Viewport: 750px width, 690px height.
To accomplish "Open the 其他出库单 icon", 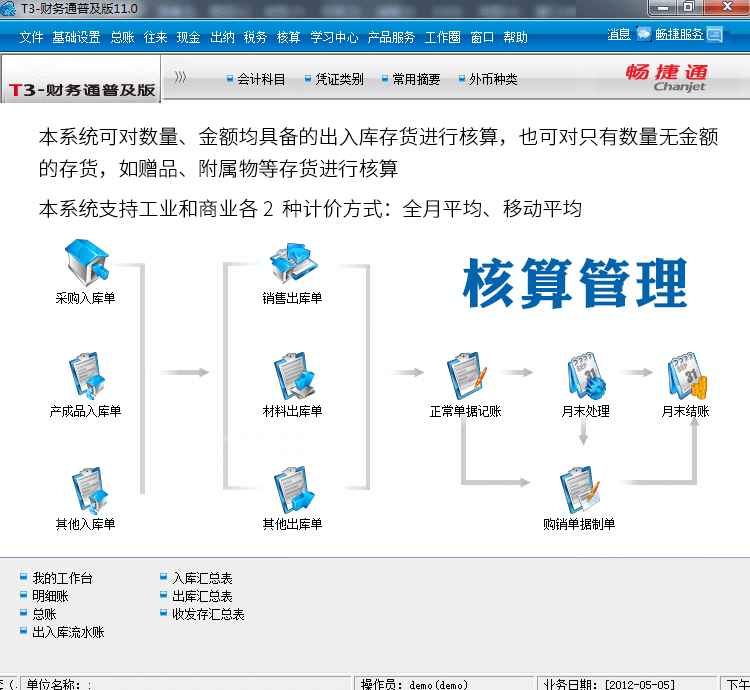I will pos(294,490).
